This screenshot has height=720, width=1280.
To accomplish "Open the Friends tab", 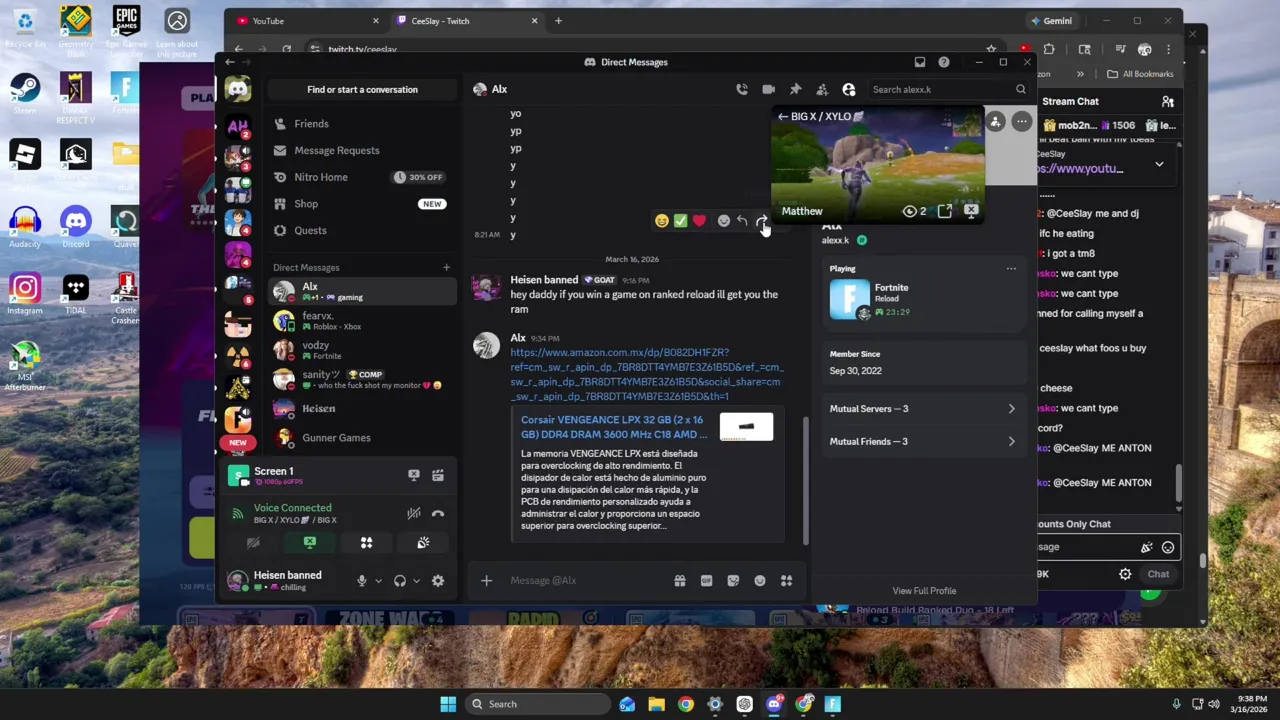I will 361,123.
